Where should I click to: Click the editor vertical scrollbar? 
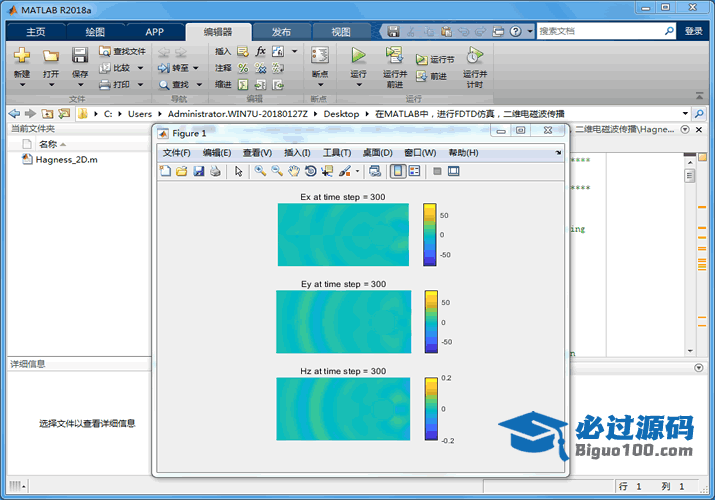(689, 257)
